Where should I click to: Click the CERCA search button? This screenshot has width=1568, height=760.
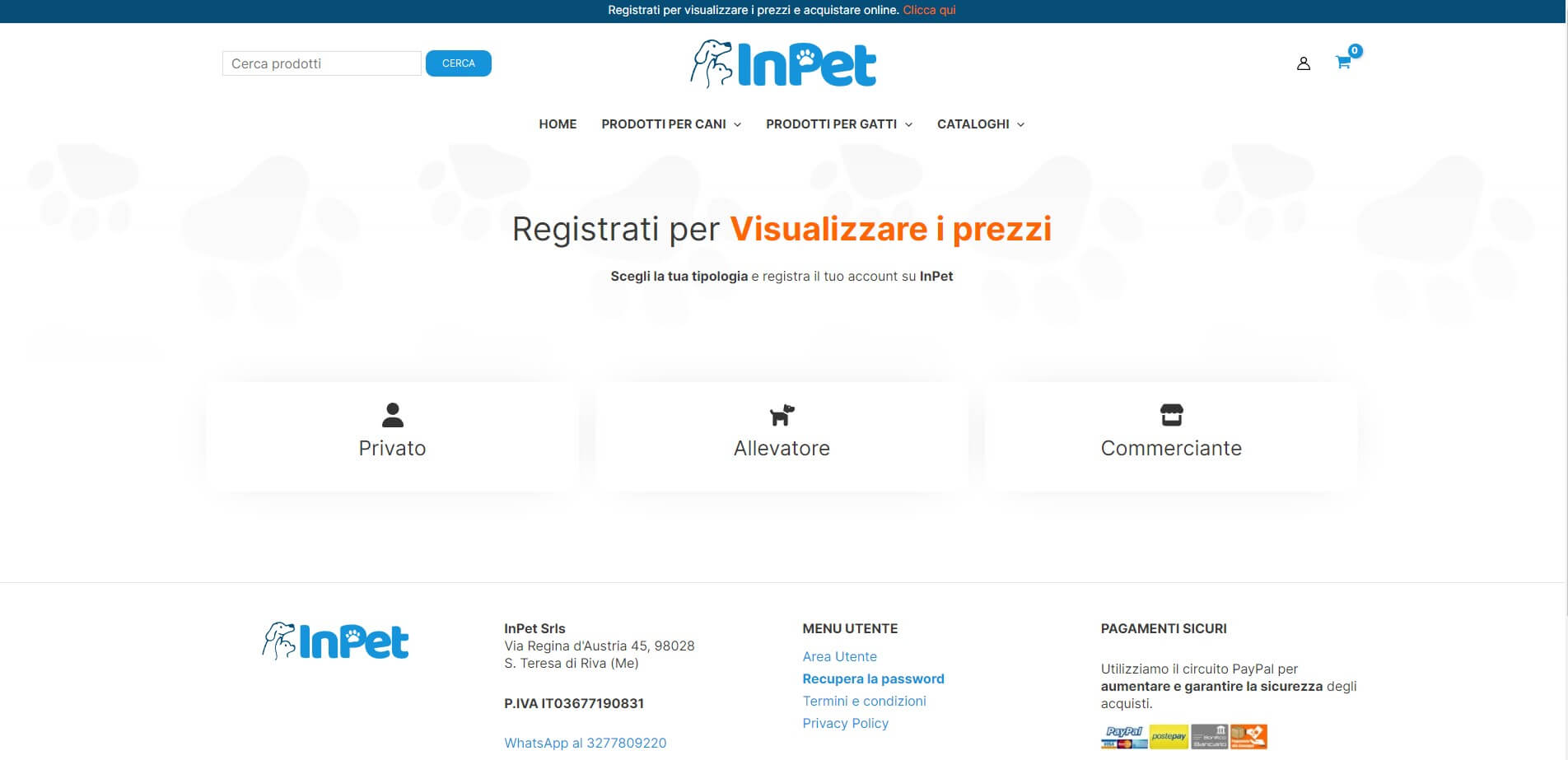(x=459, y=63)
